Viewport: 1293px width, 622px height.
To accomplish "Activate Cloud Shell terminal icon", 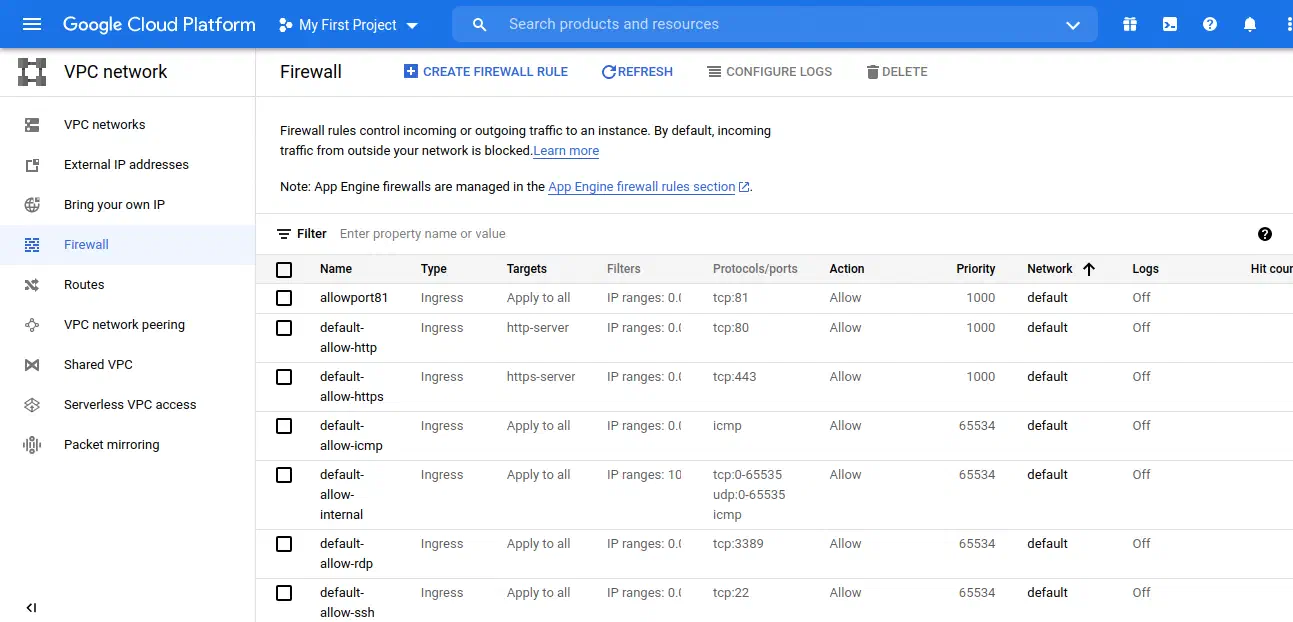I will pyautogui.click(x=1170, y=24).
